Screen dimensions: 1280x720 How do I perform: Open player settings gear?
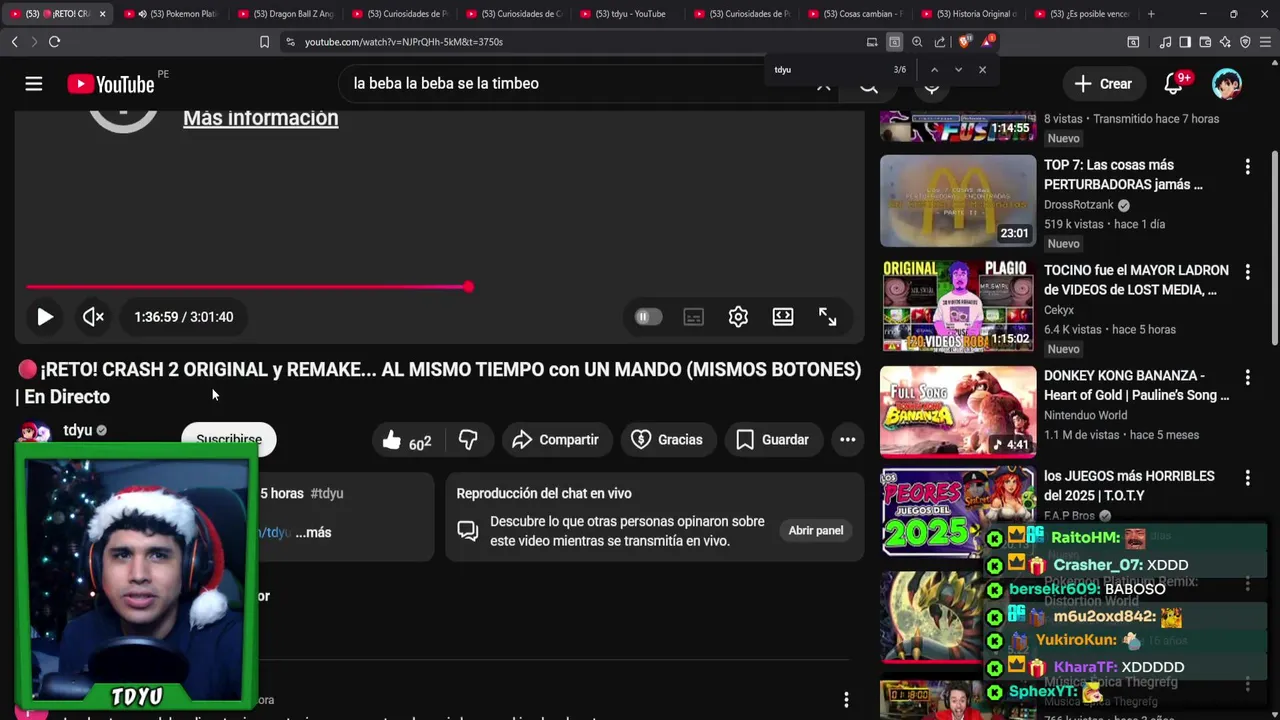click(738, 317)
